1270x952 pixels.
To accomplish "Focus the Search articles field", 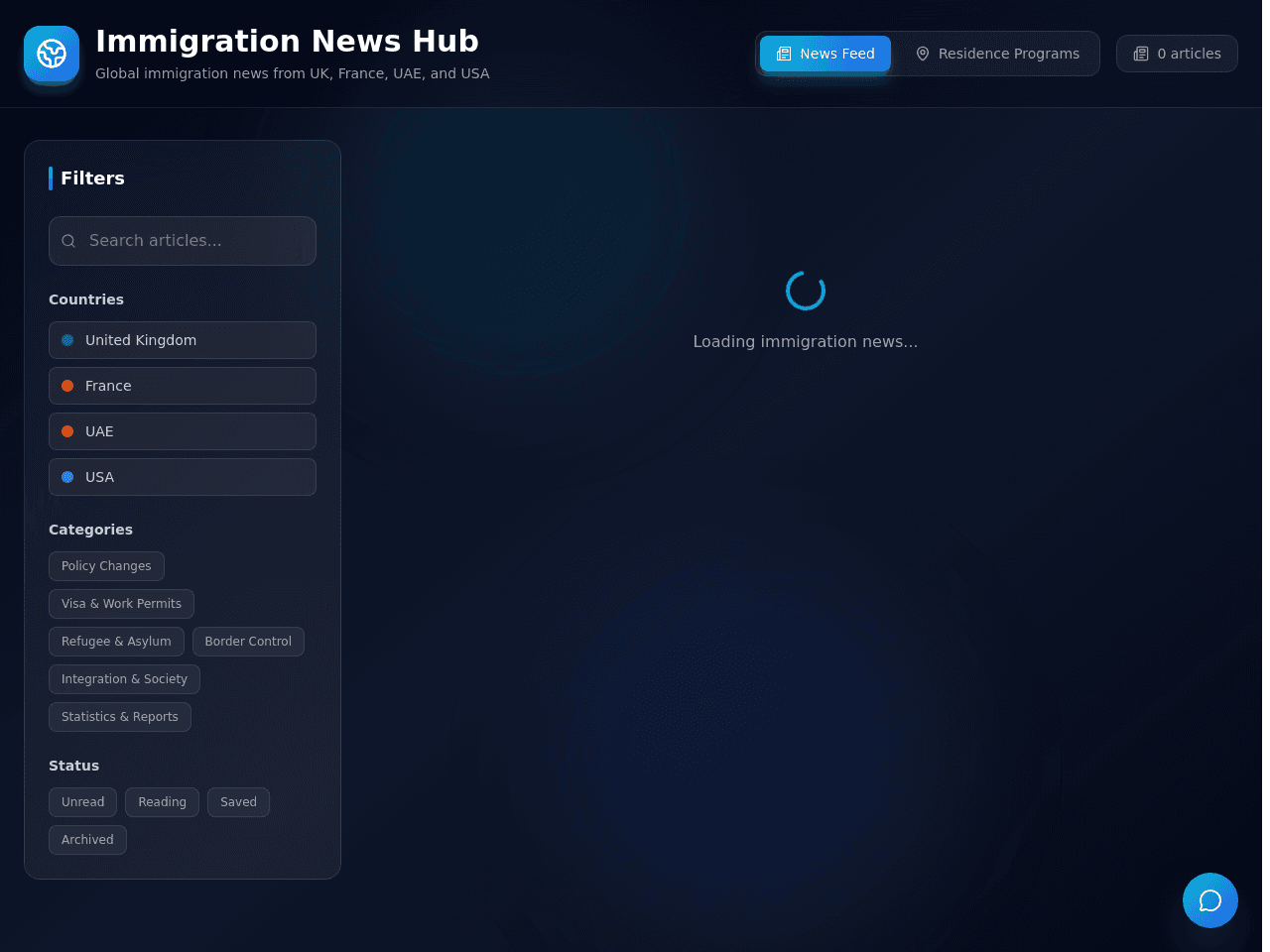I will pos(183,241).
